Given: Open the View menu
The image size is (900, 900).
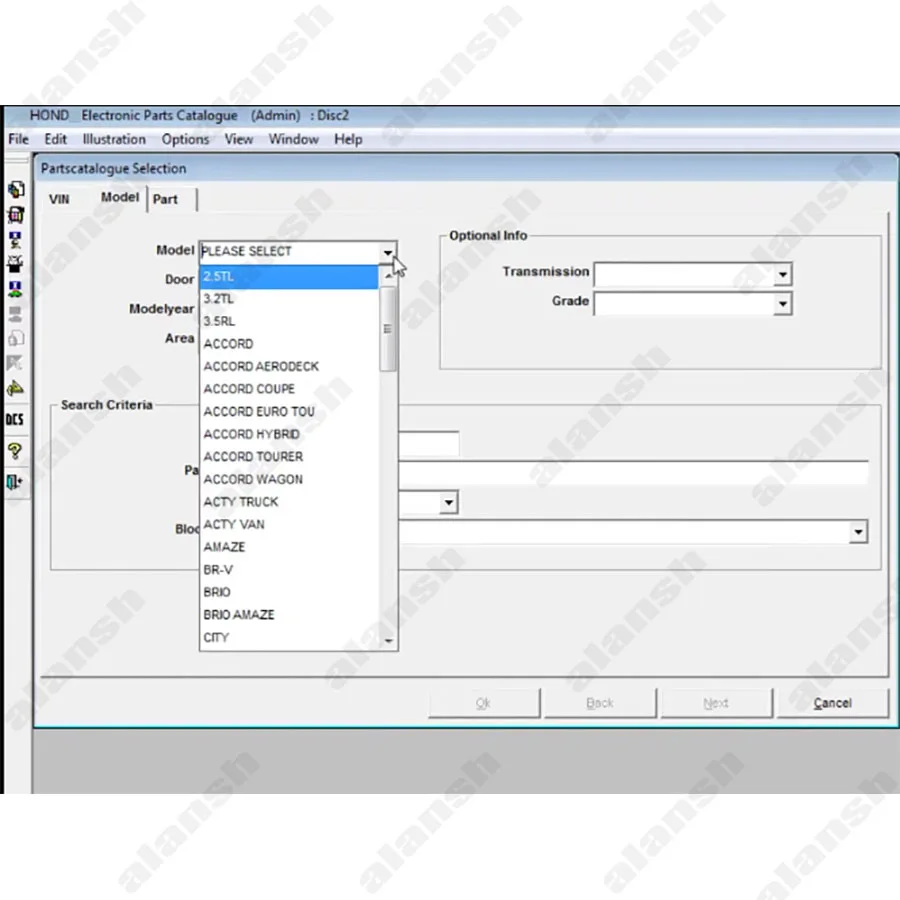Looking at the screenshot, I should click(x=239, y=139).
